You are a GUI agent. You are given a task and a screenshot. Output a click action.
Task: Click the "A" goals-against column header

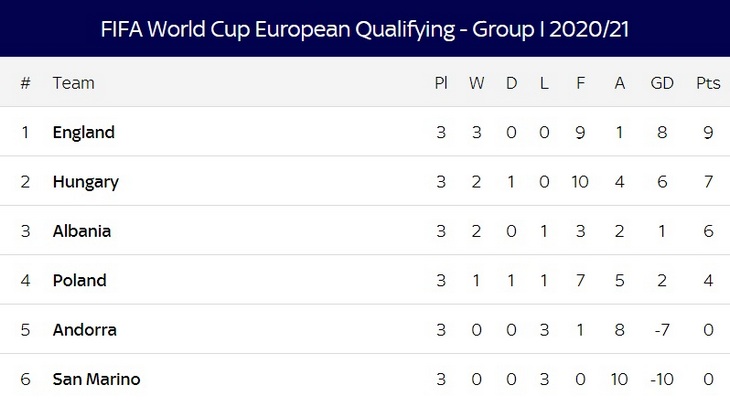point(620,83)
